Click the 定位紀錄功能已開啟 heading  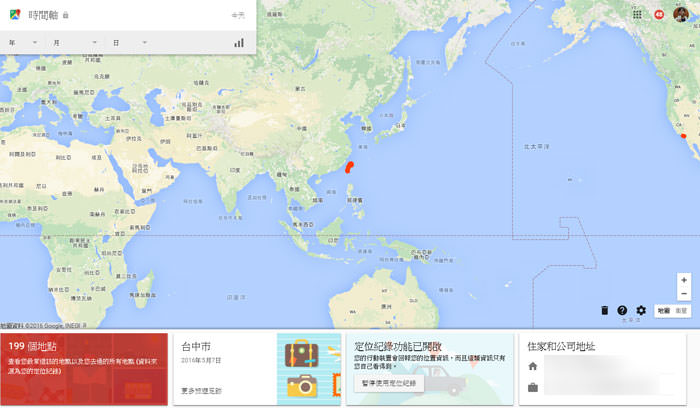(x=398, y=346)
